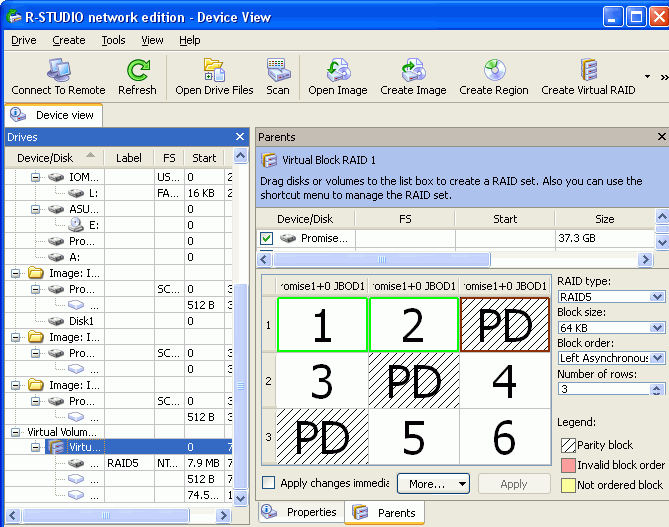The width and height of the screenshot is (669, 527).
Task: Click the Create Region toolbar icon
Action: (494, 71)
